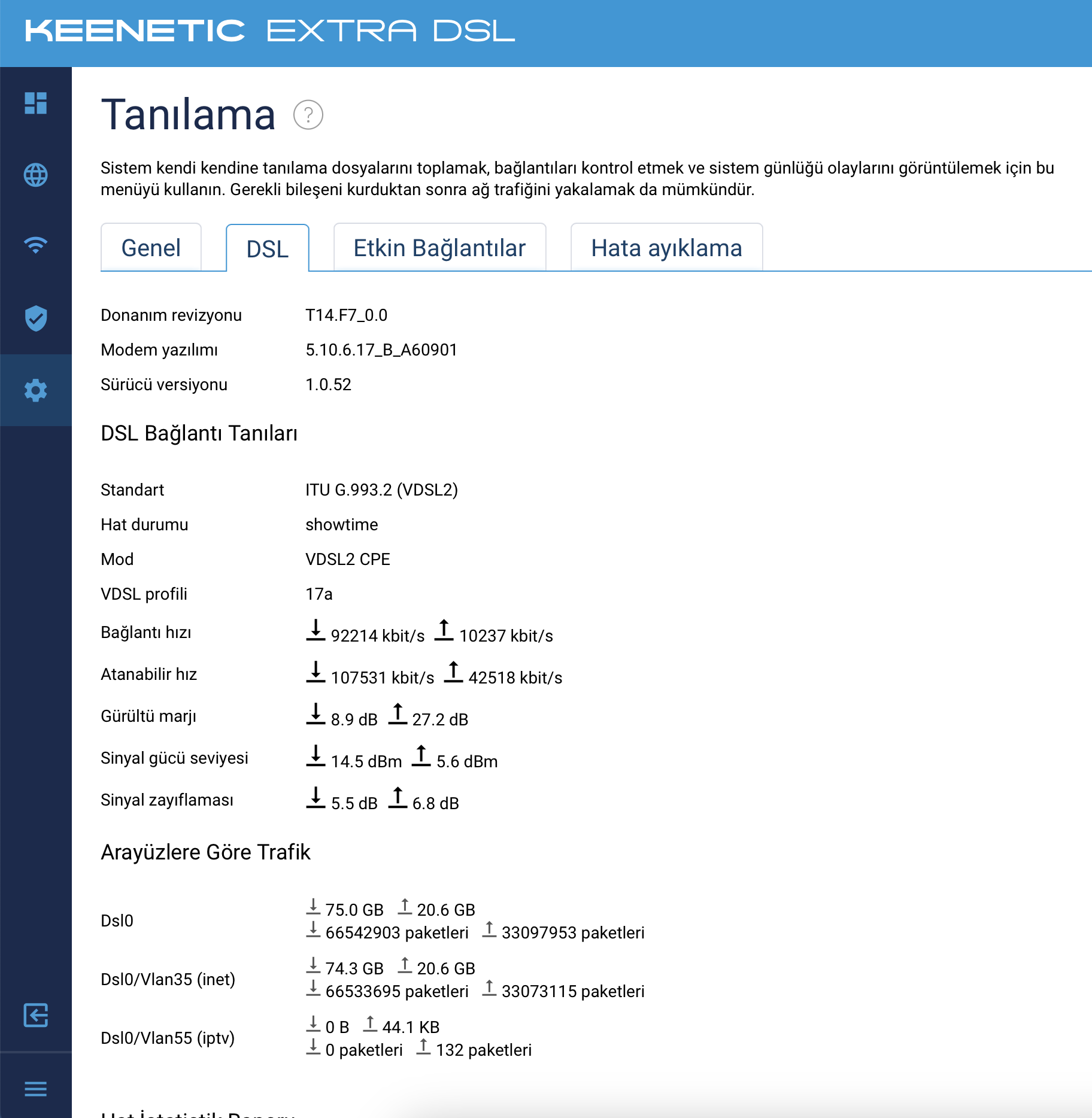Open the settings gear icon in the sidebar
1092x1118 pixels.
point(36,390)
